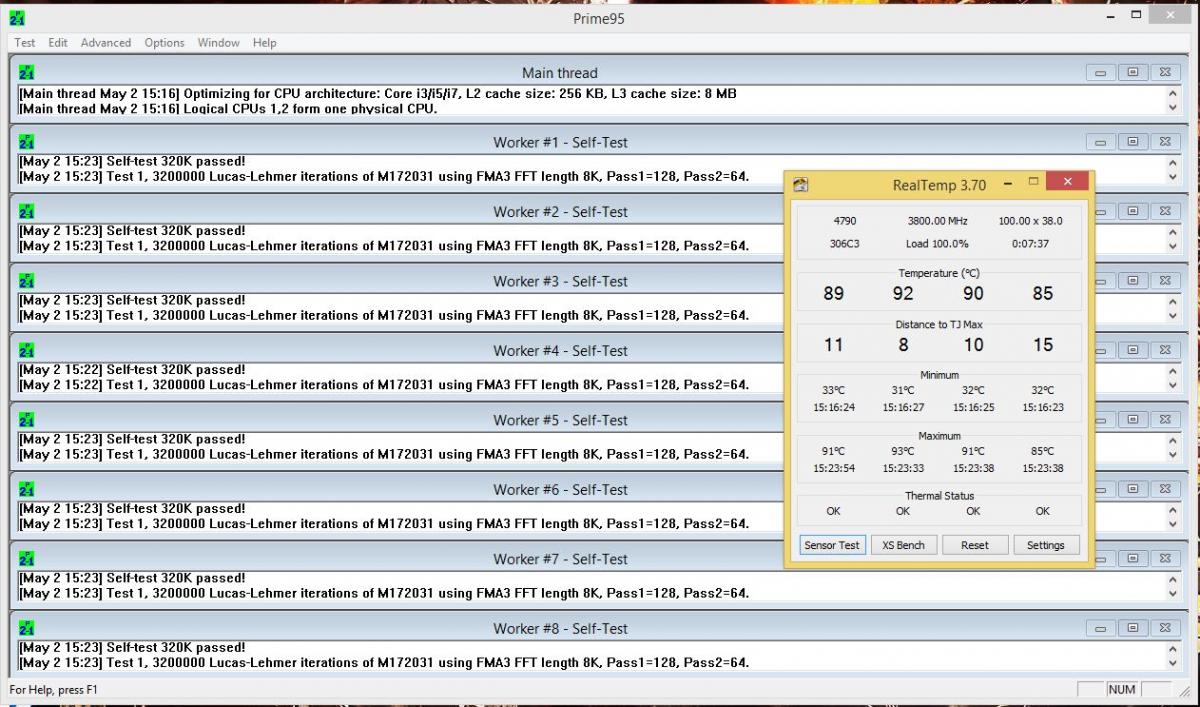Click the Worker #1 log scroll-up arrow

pos(1174,162)
